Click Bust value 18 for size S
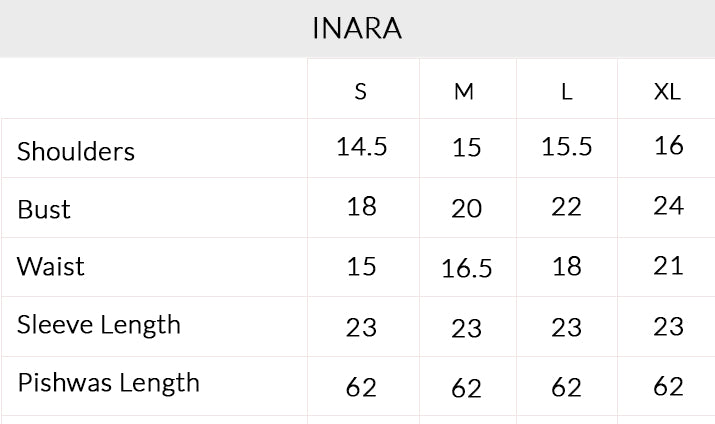The height and width of the screenshot is (424, 715). [x=362, y=207]
